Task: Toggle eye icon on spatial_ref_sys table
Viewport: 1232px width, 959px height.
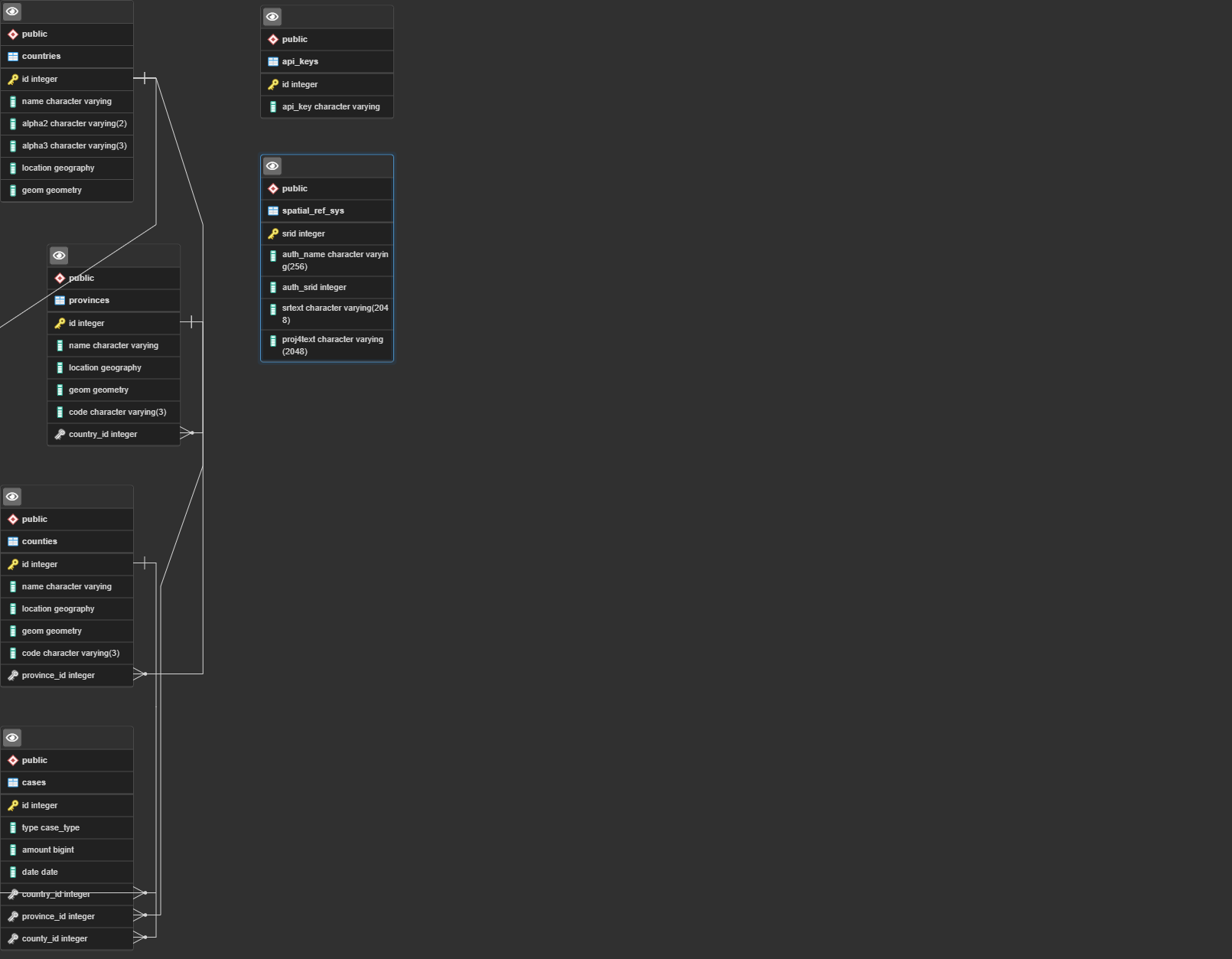Action: click(272, 166)
